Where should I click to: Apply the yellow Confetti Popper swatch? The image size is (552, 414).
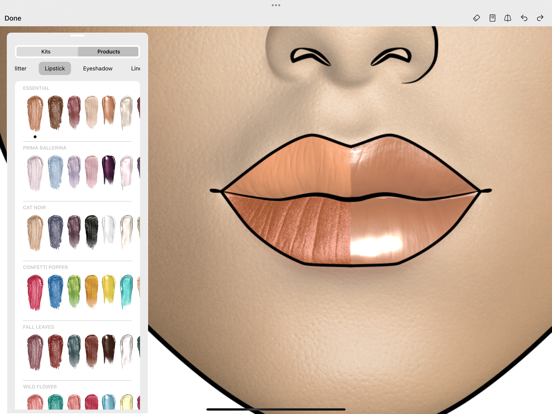(108, 289)
